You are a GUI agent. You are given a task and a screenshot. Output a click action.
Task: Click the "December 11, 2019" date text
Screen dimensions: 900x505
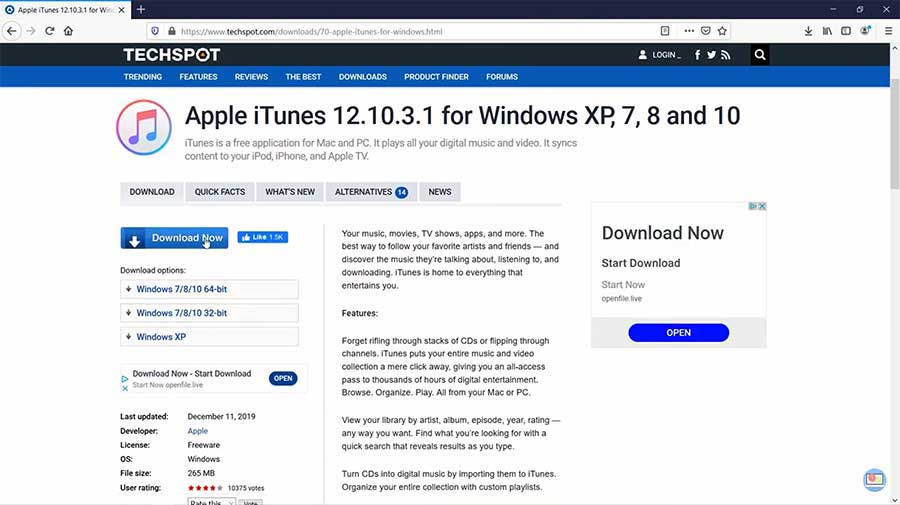click(222, 417)
